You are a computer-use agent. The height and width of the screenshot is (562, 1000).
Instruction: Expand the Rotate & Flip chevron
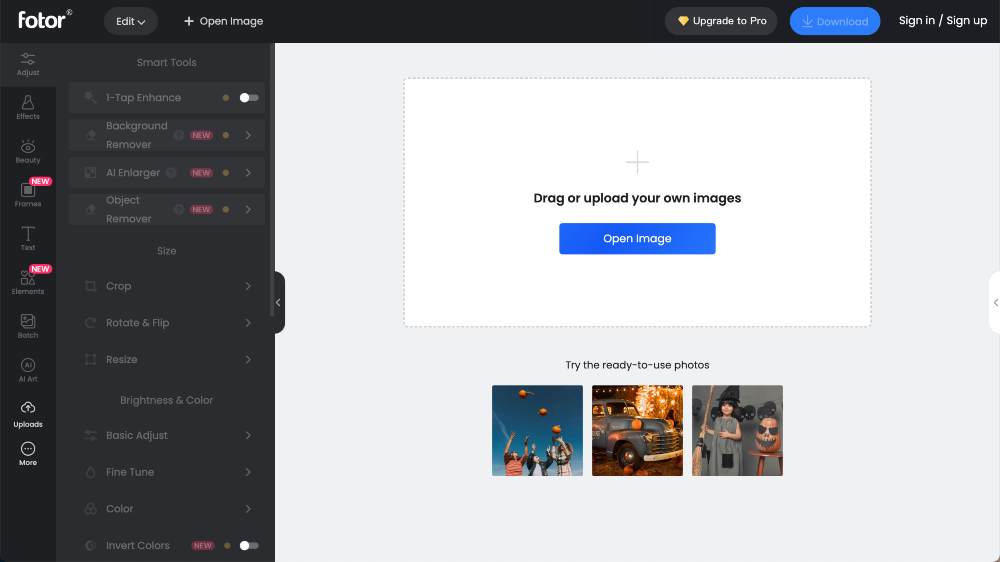pyautogui.click(x=248, y=323)
